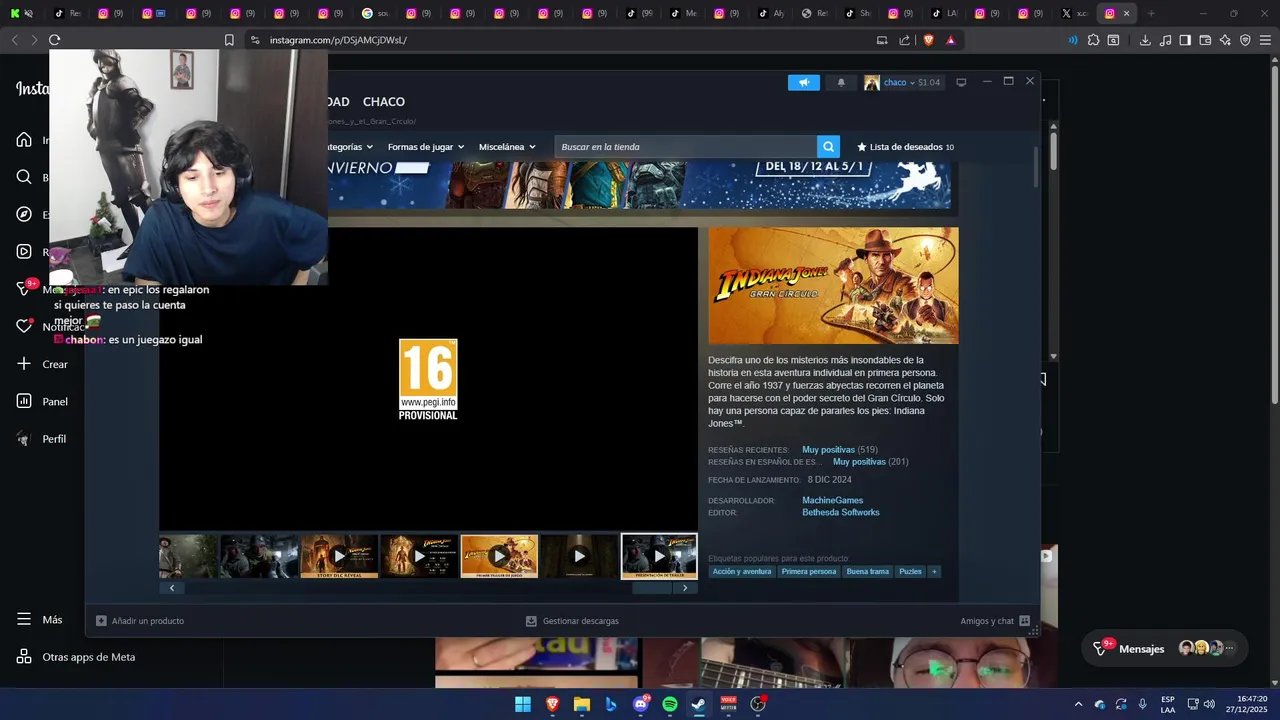Select the Buena trama tag
This screenshot has width=1280, height=720.
[867, 572]
